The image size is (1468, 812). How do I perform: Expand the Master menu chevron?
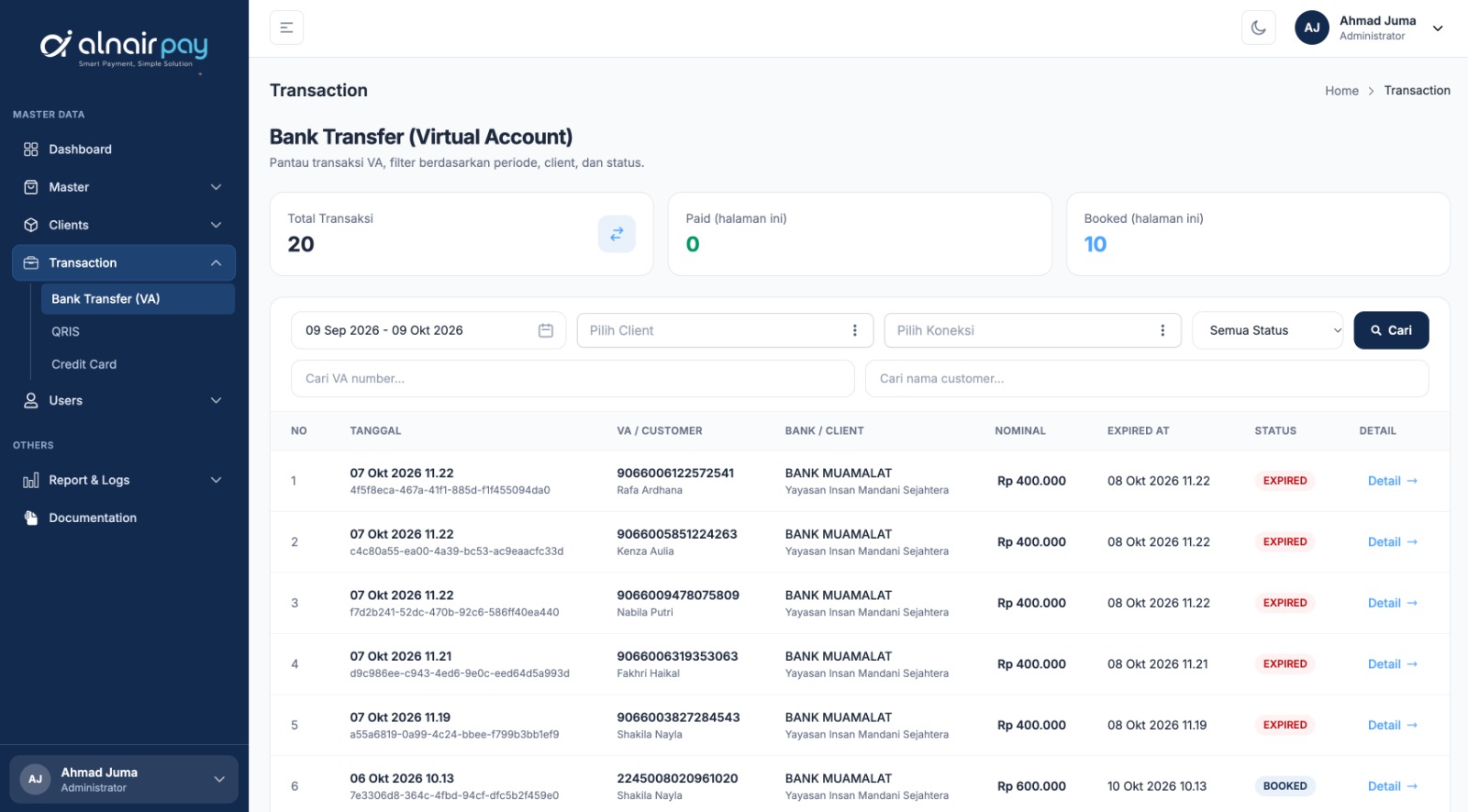click(x=217, y=187)
